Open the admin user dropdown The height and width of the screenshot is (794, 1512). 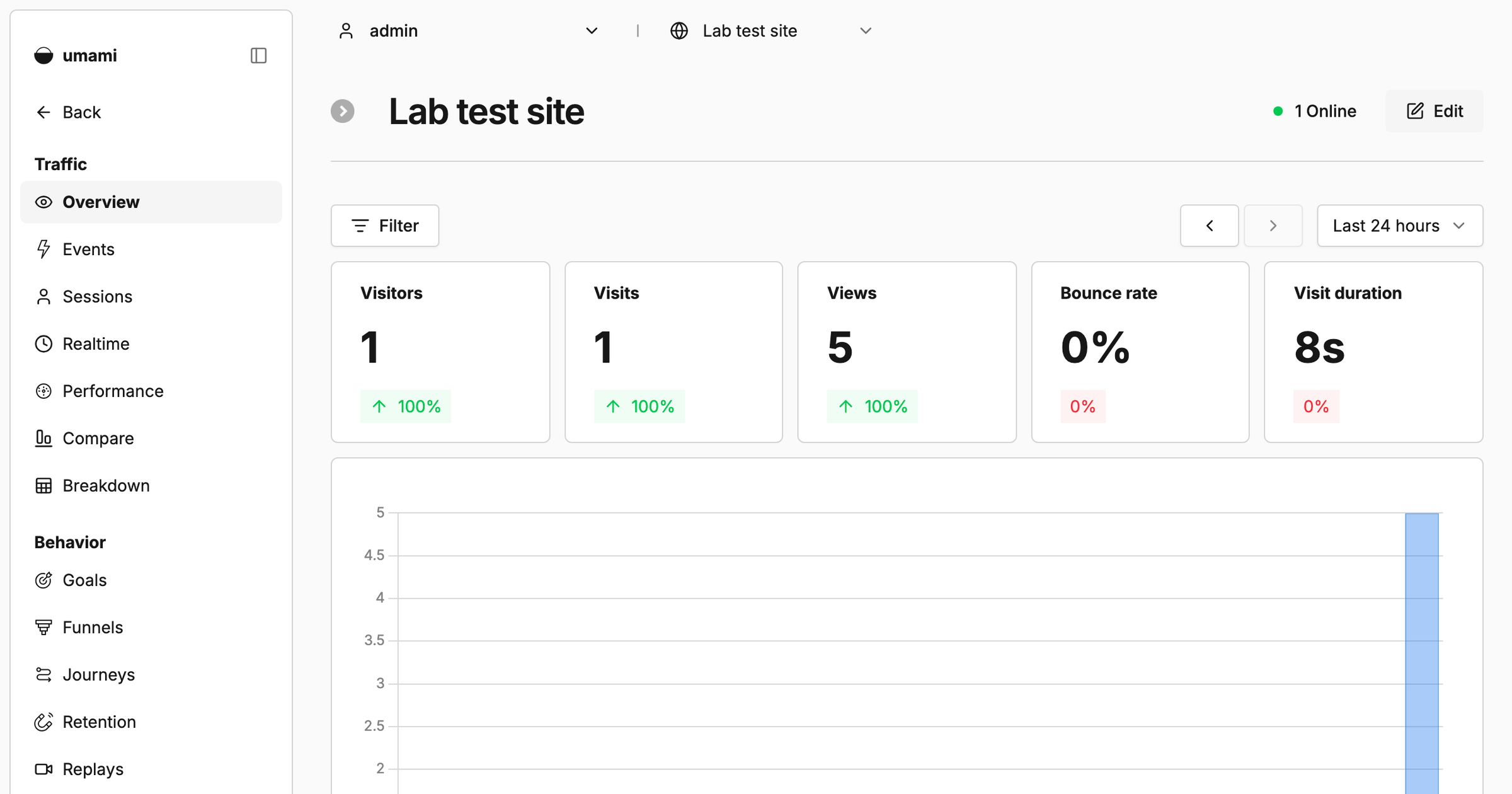pos(468,31)
